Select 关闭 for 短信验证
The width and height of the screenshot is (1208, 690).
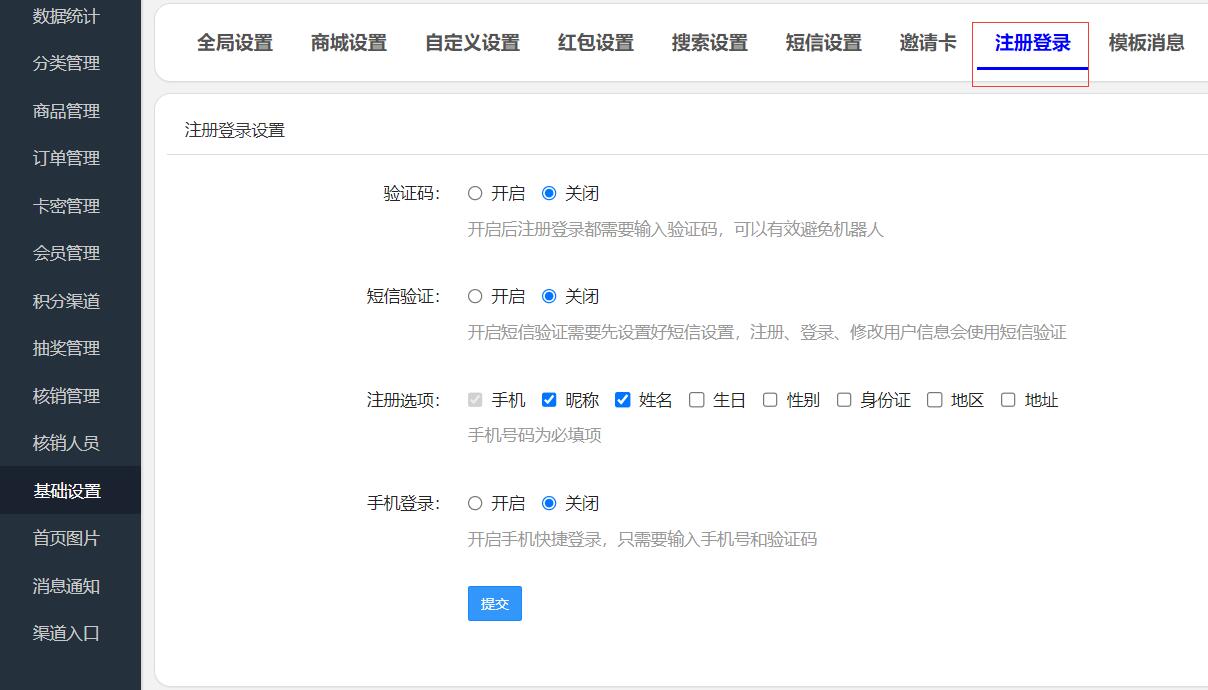point(549,296)
